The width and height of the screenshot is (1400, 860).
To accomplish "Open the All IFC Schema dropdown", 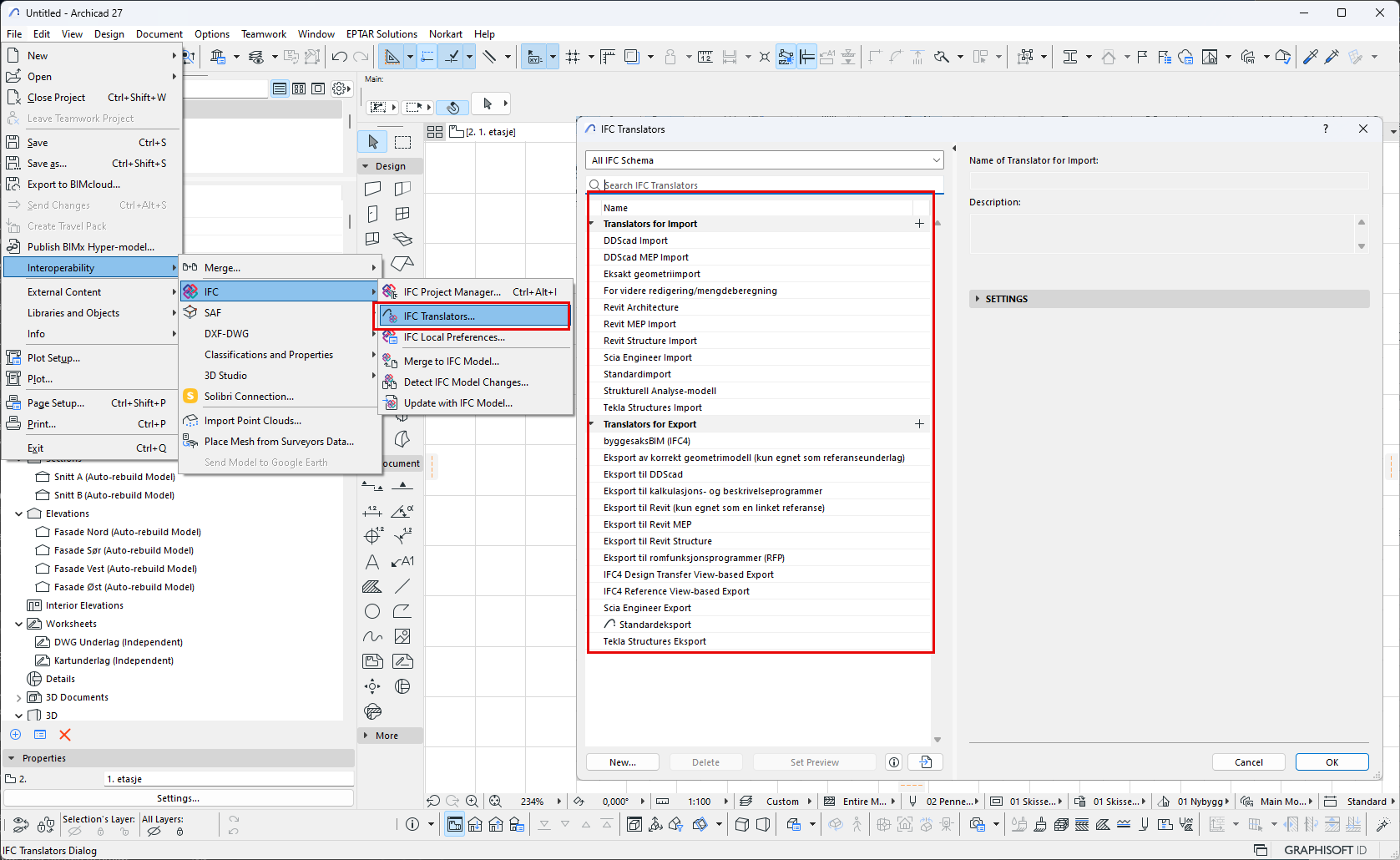I will 764,160.
